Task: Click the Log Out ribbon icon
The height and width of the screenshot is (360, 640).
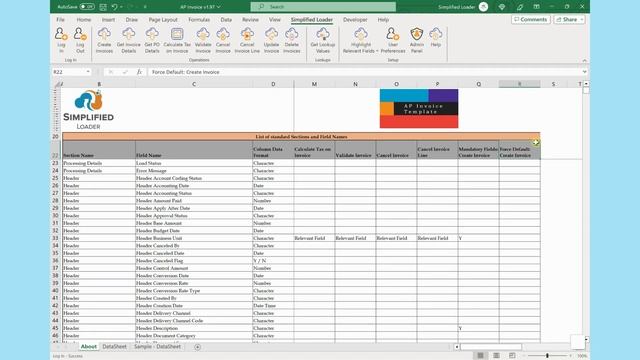Action: point(80,40)
